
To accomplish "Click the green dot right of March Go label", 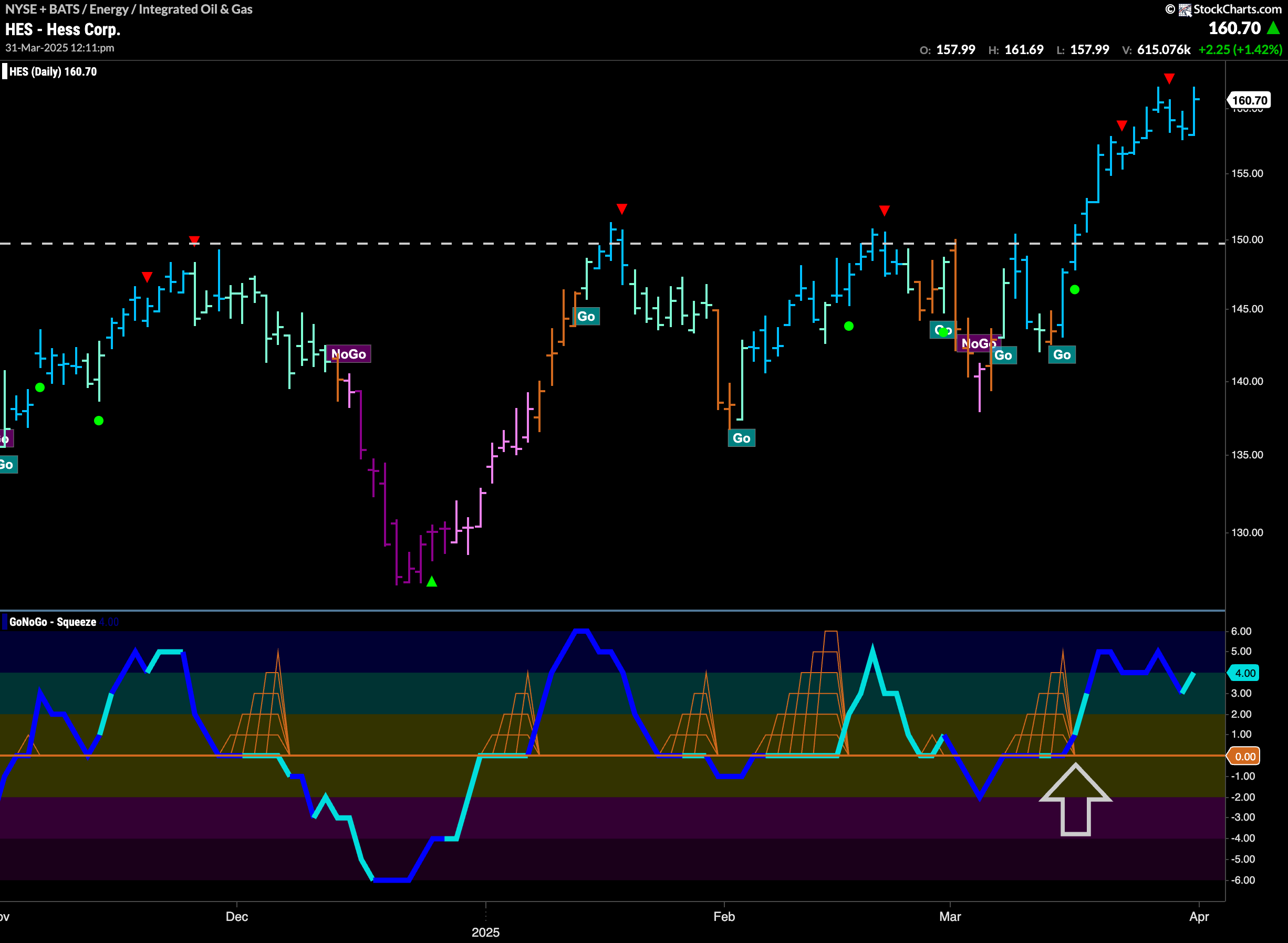I will coord(1075,290).
